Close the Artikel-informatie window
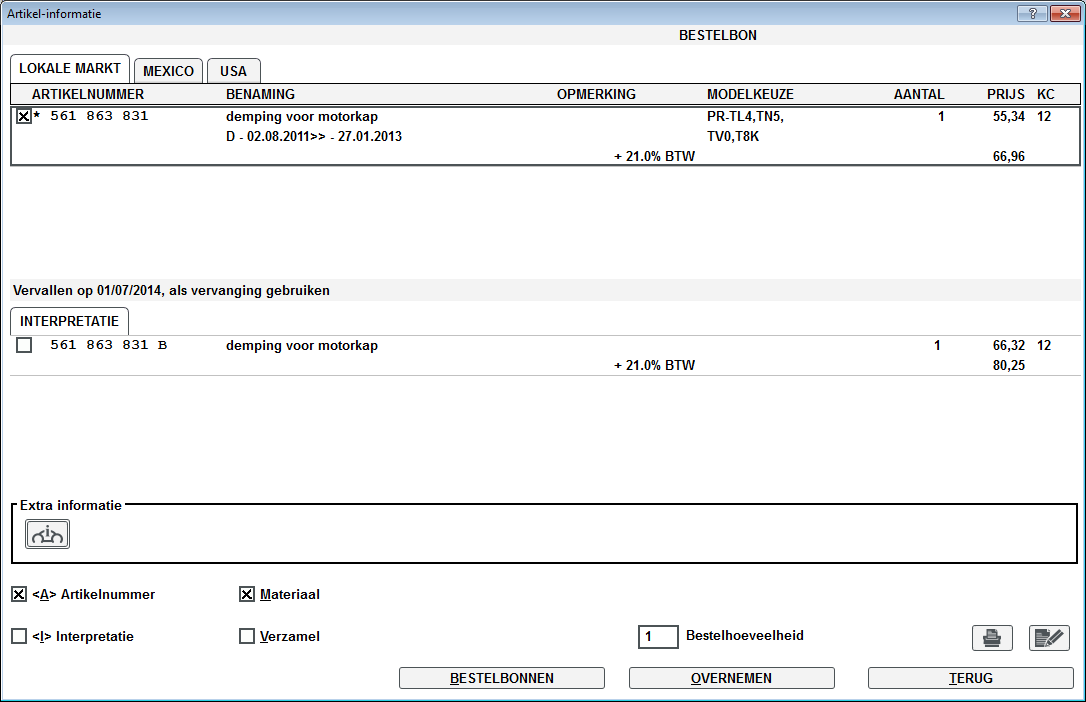1086x702 pixels. [1063, 13]
